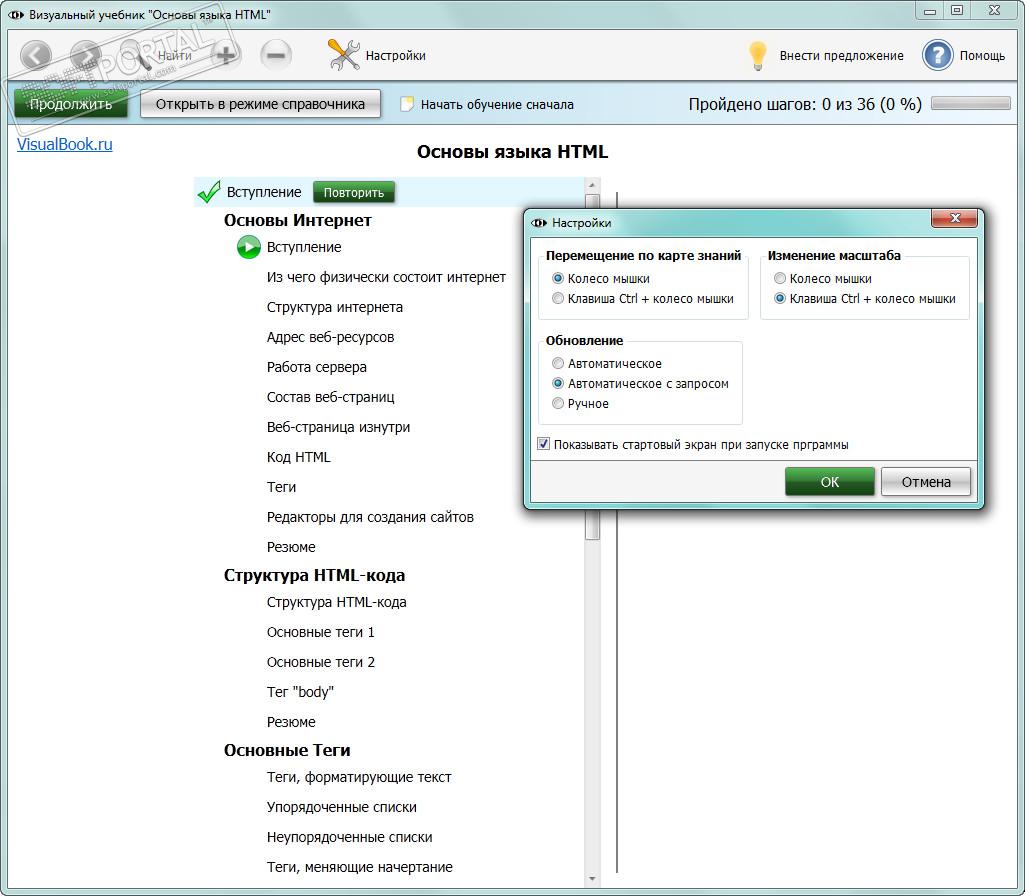Click the Отмена button
The image size is (1025, 896).
[926, 482]
